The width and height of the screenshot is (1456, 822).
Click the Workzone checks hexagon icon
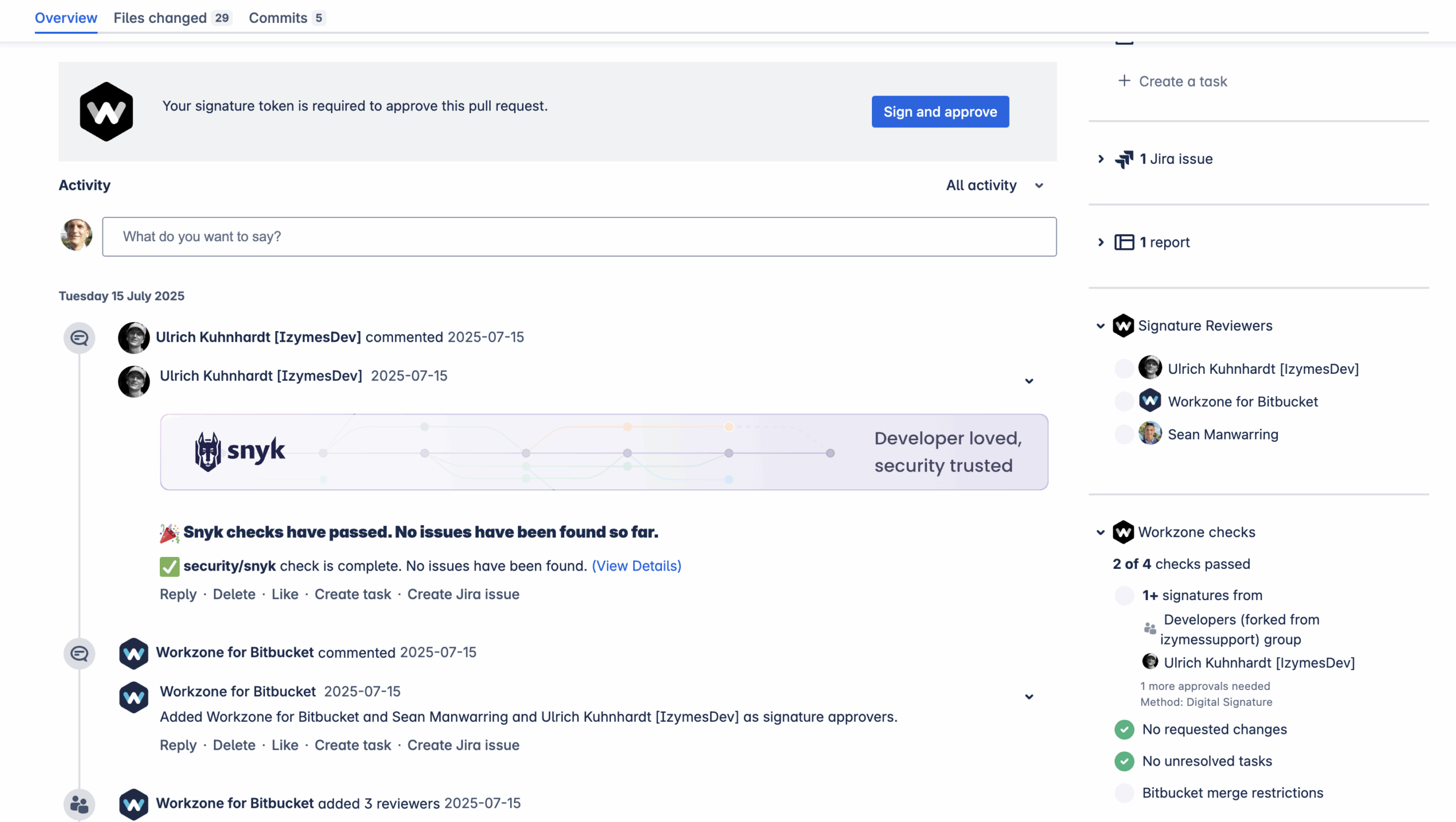point(1123,532)
